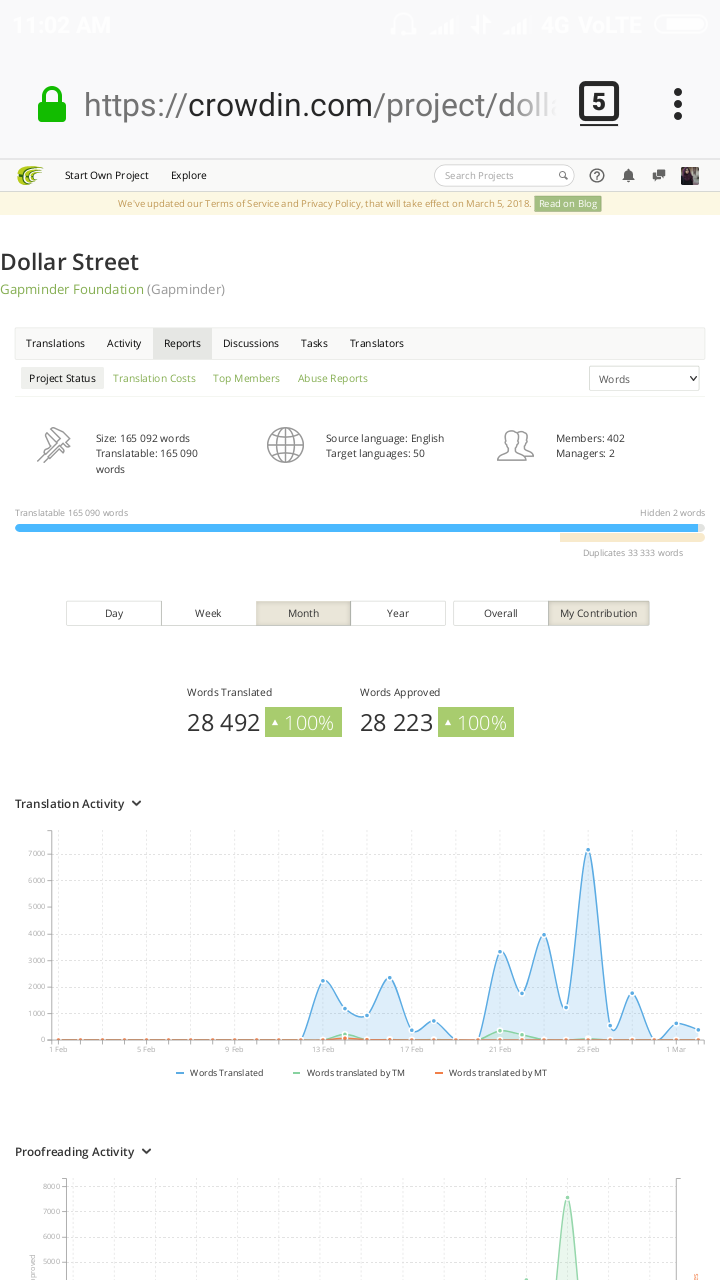Open the Abuse Reports link

(x=333, y=378)
